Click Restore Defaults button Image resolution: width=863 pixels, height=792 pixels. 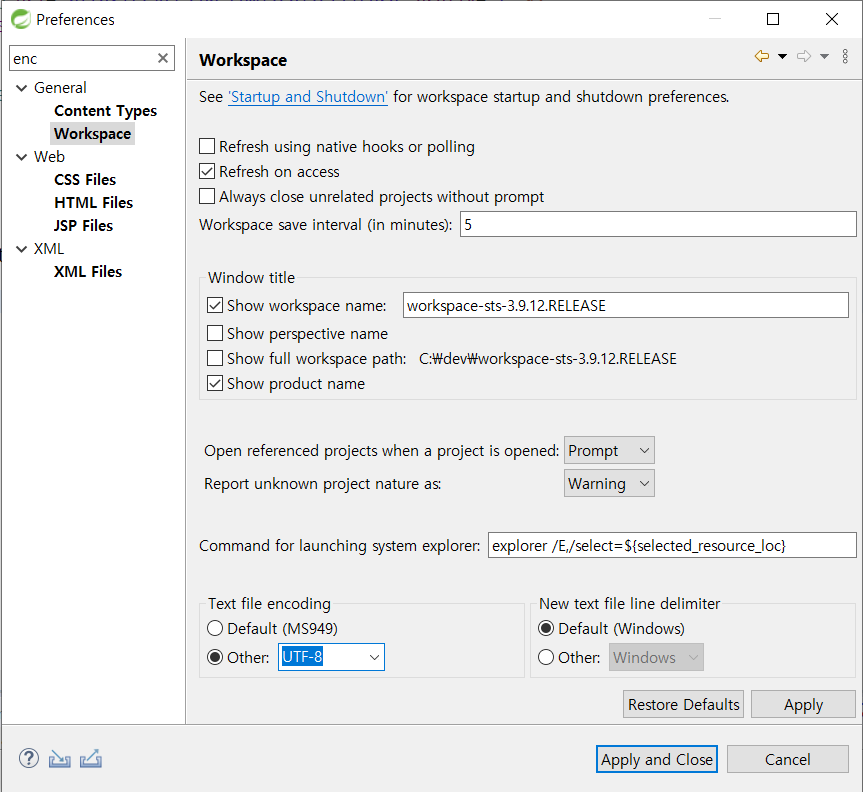[683, 704]
